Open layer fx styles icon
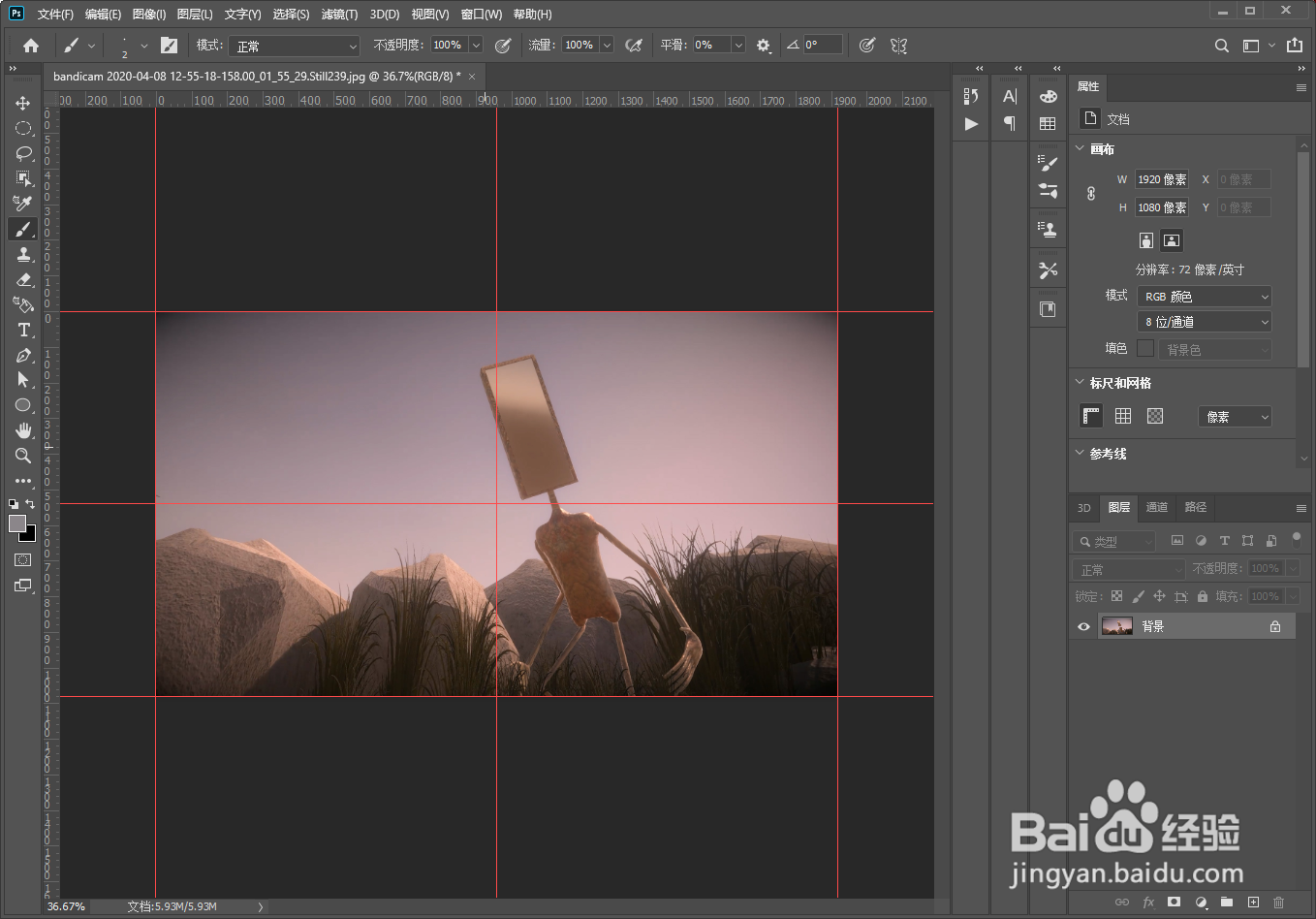This screenshot has width=1316, height=919. [x=1148, y=903]
